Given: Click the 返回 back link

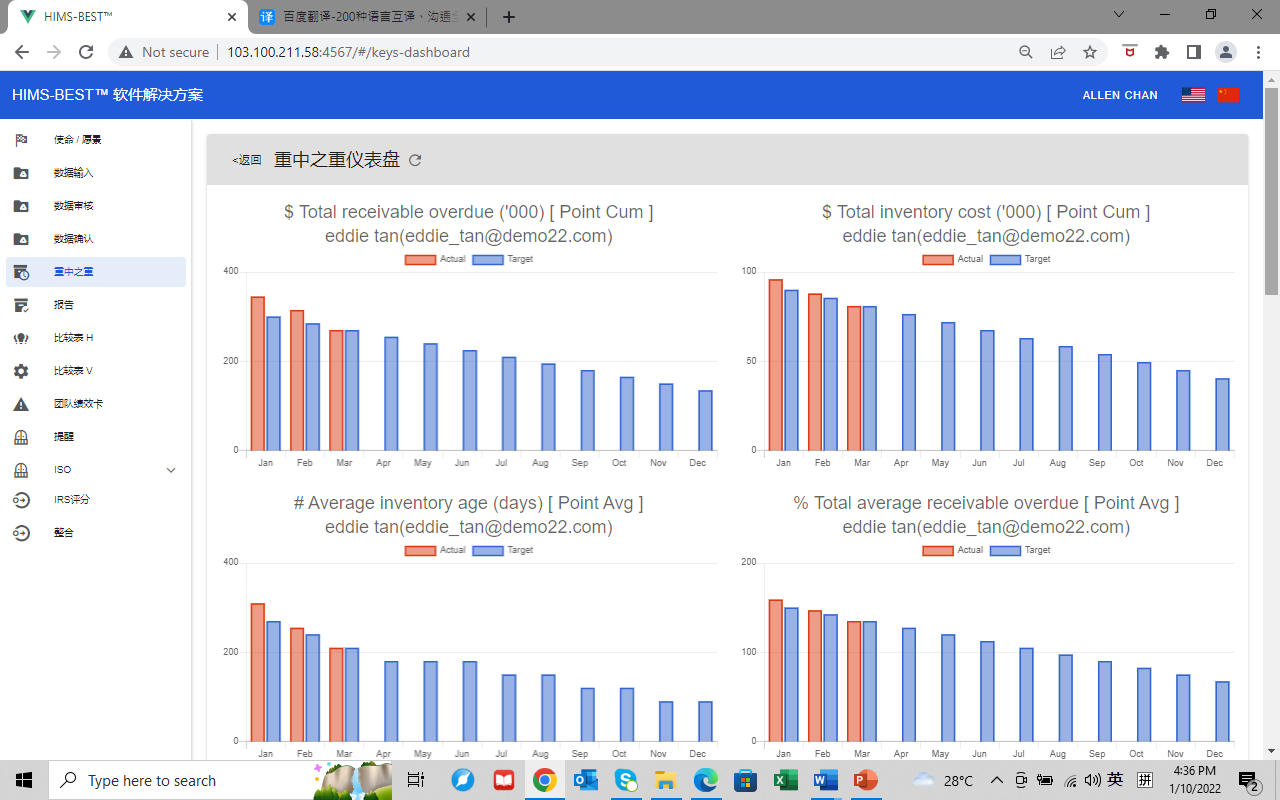Looking at the screenshot, I should click(x=247, y=160).
